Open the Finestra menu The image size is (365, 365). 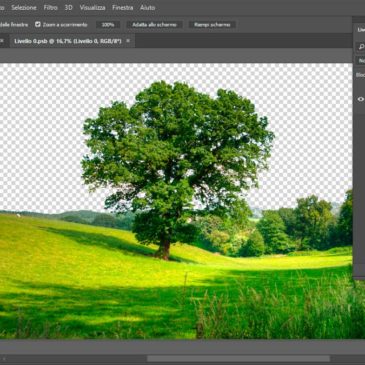(x=123, y=7)
